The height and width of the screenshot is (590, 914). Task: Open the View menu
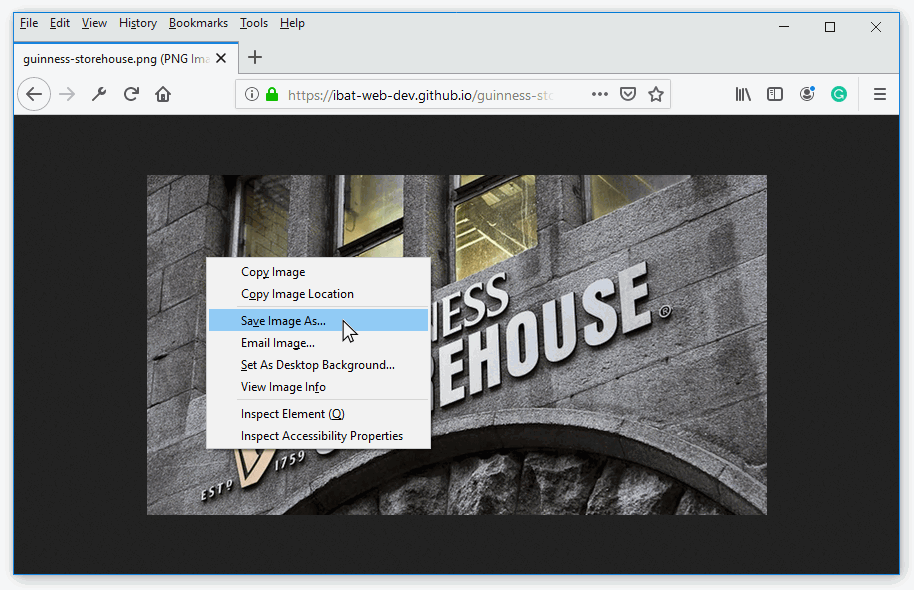[94, 23]
